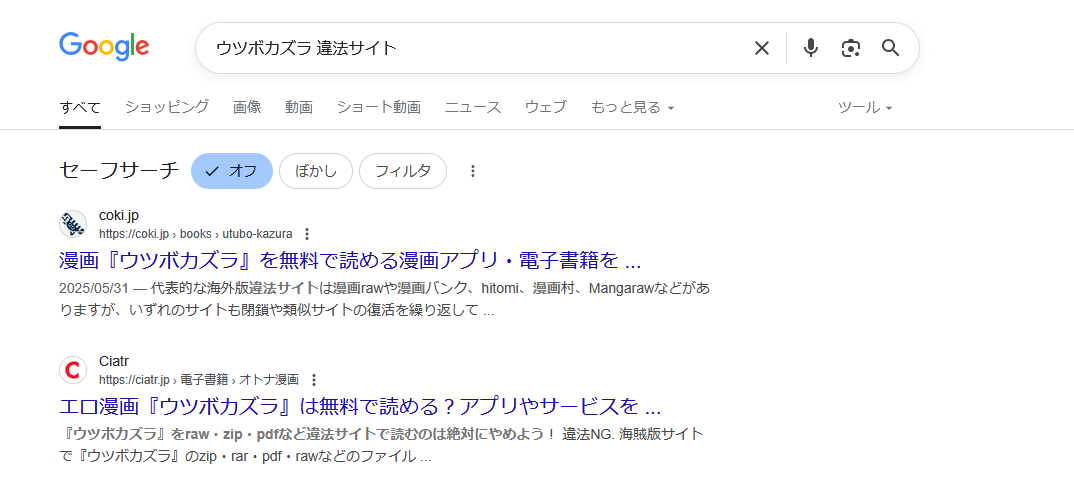Screen dimensions: 1074x490
Task: Open Google Lens image search camera icon
Action: 851,48
